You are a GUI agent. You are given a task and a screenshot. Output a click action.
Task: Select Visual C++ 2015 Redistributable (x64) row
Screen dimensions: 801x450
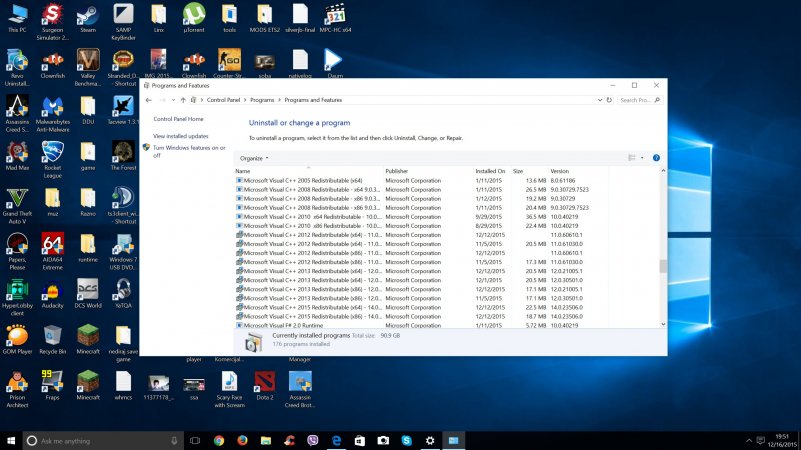pos(421,307)
